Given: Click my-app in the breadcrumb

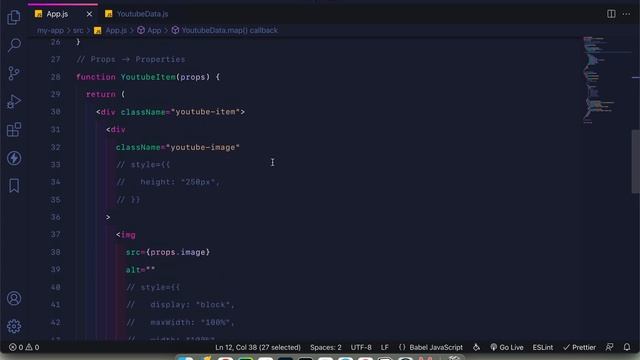Looking at the screenshot, I should point(50,30).
